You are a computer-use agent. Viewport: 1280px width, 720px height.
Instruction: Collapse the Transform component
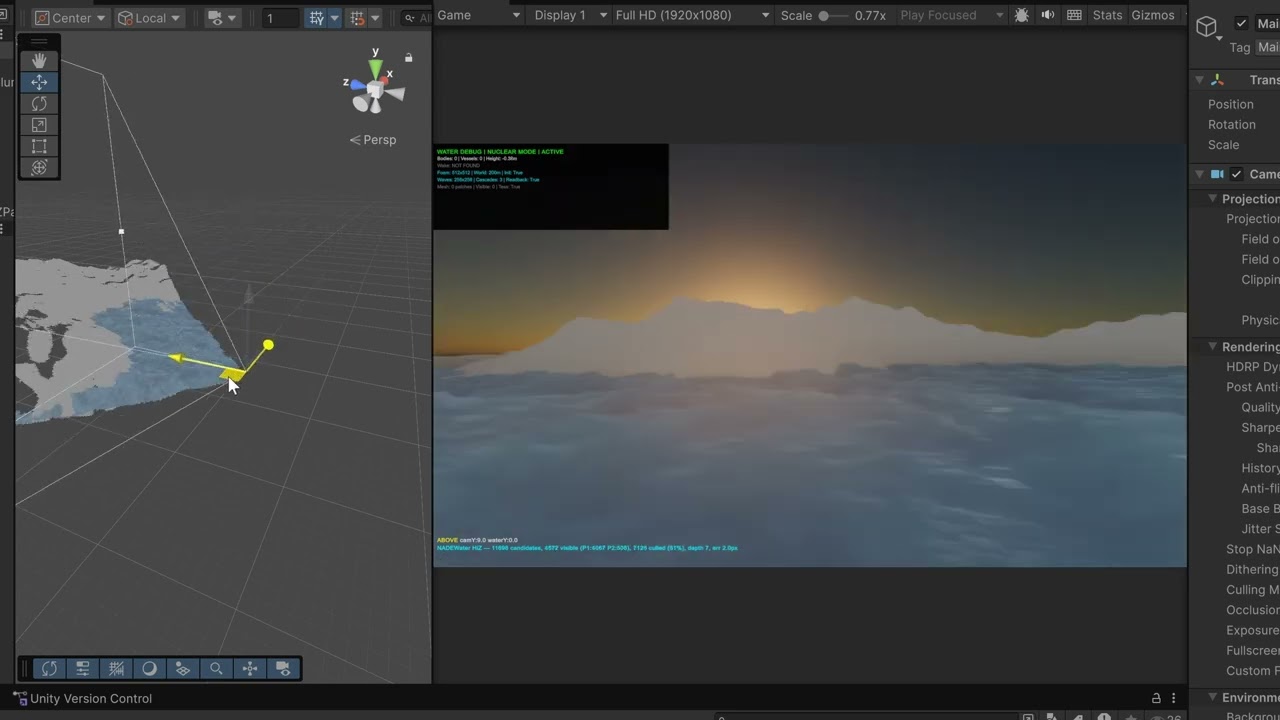pyautogui.click(x=1198, y=80)
